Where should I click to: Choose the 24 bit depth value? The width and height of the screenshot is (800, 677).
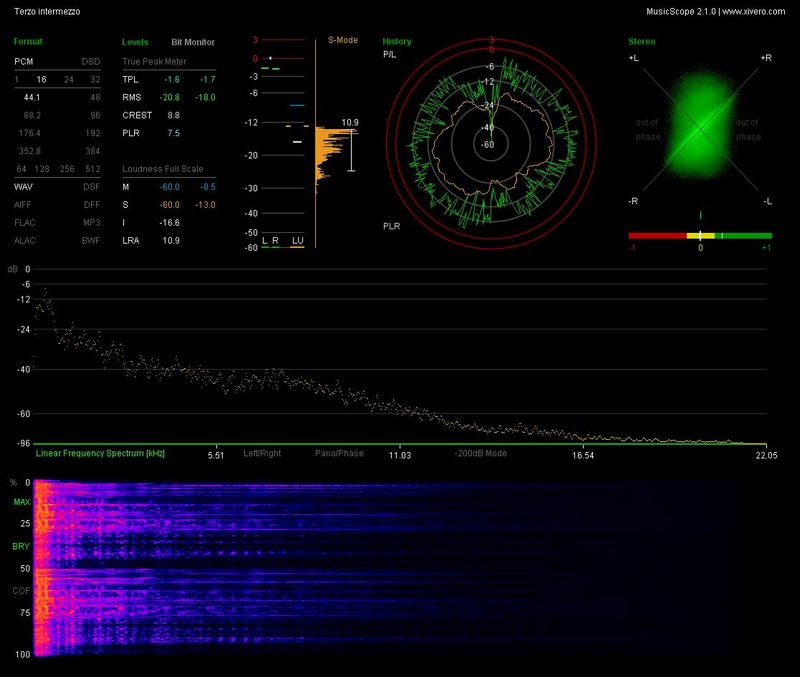coord(69,80)
